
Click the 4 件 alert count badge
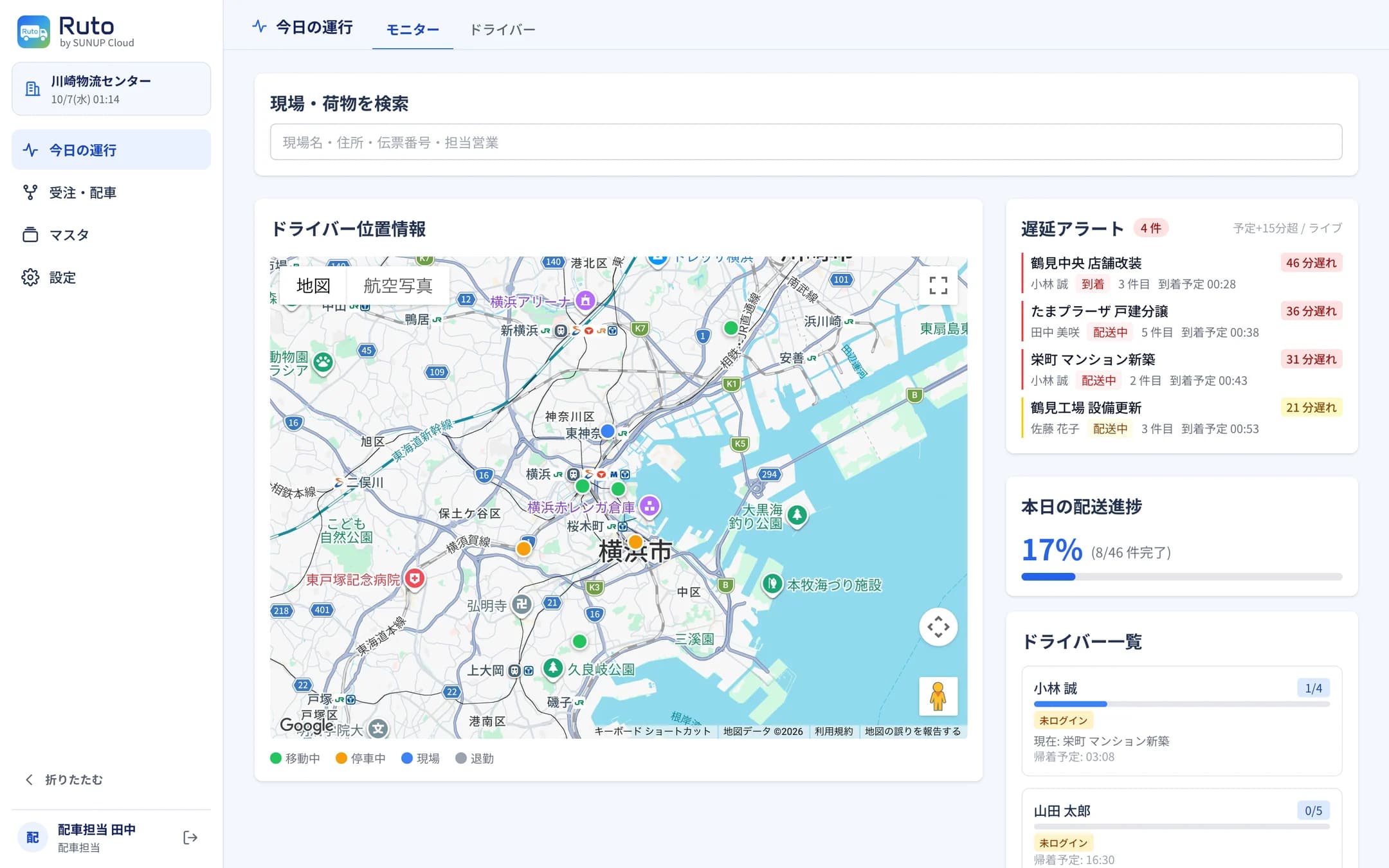[1151, 228]
